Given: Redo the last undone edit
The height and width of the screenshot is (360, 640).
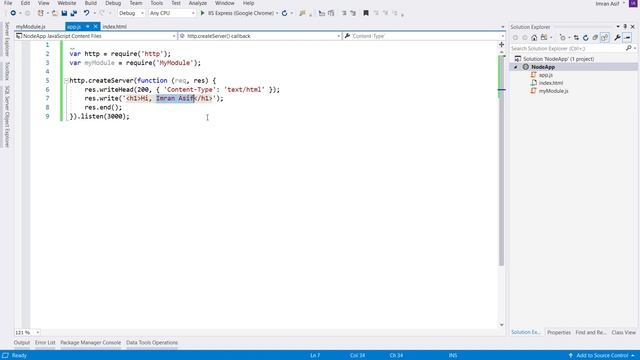Looking at the screenshot, I should (102, 13).
